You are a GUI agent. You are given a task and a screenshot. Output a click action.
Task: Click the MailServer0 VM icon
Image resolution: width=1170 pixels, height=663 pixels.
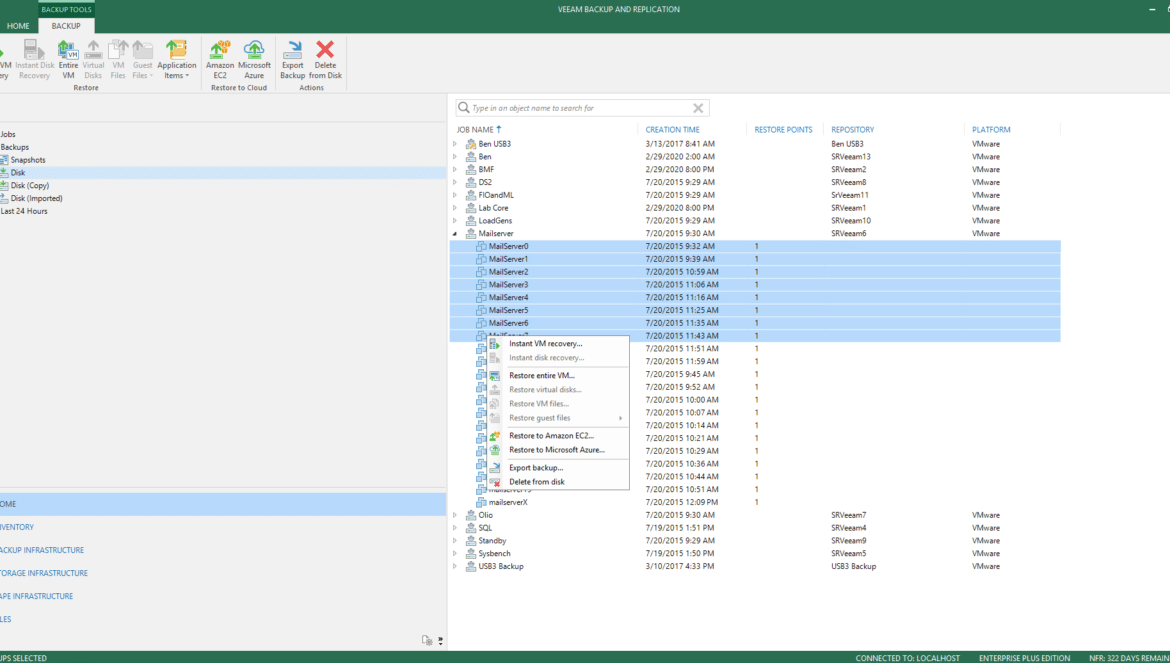481,246
